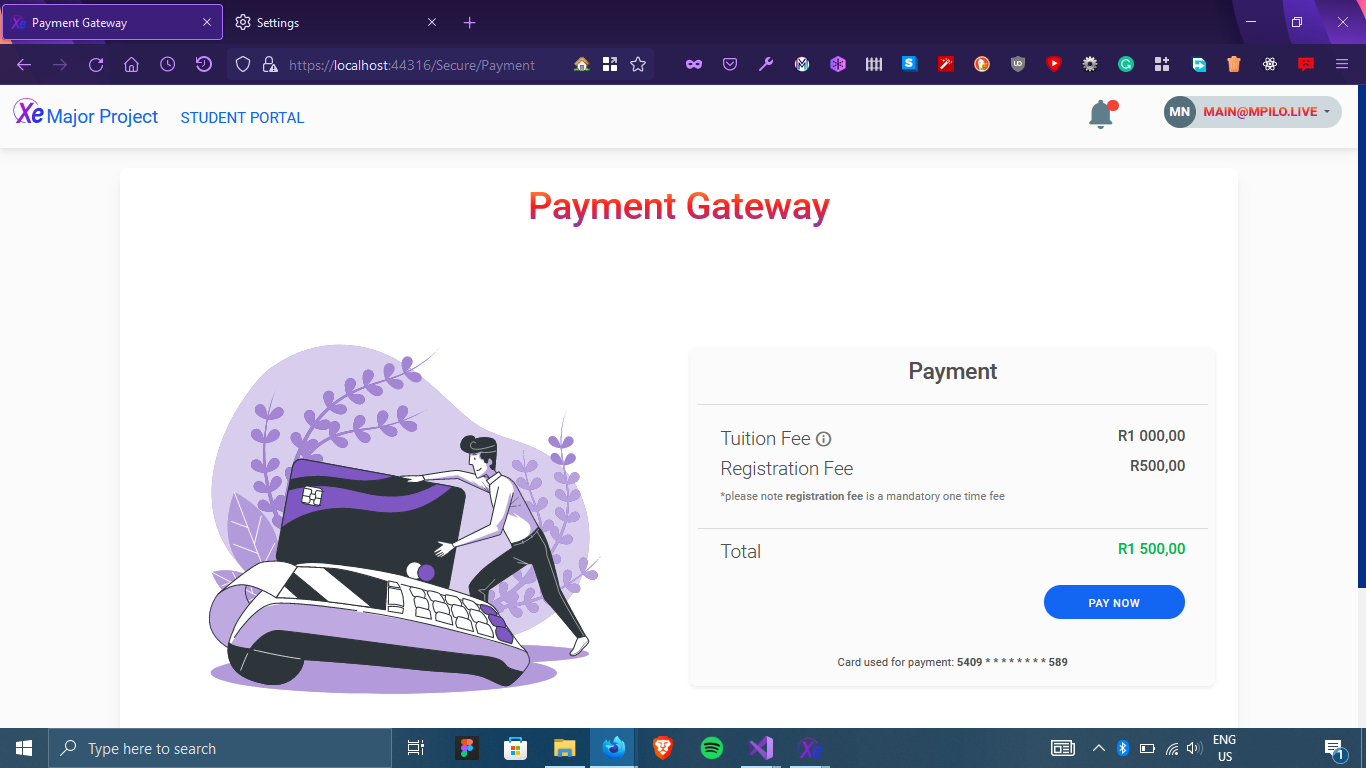Open browser history clock icon

tap(167, 64)
